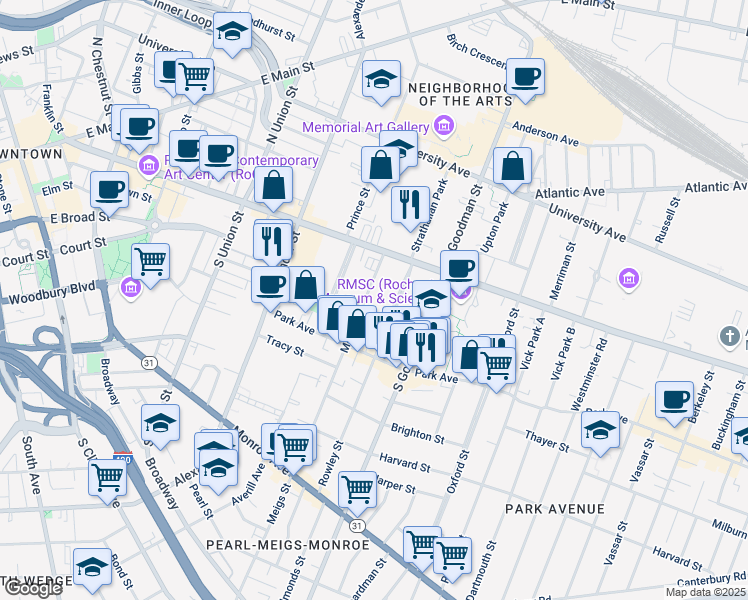Click the Memorial Art Gallery label

click(x=366, y=127)
